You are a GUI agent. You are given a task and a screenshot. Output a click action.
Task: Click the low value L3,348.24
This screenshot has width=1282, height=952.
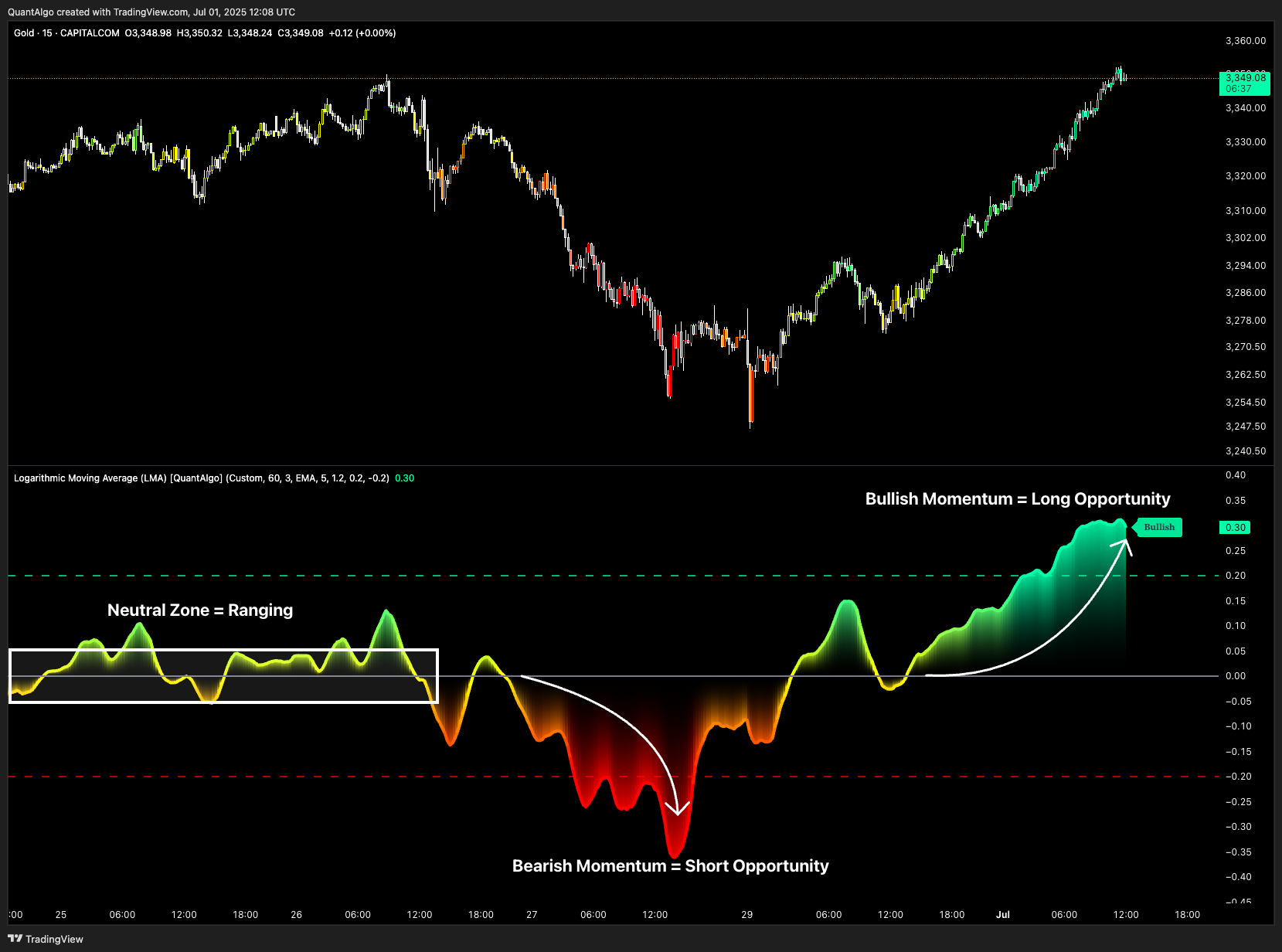coord(250,33)
